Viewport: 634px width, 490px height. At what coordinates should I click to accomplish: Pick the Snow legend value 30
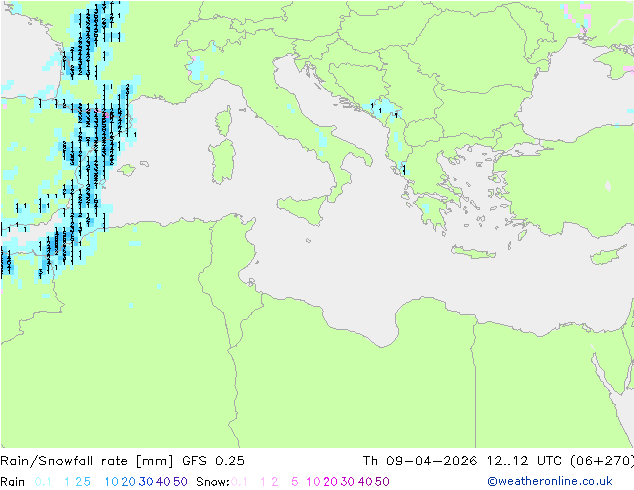click(x=348, y=482)
